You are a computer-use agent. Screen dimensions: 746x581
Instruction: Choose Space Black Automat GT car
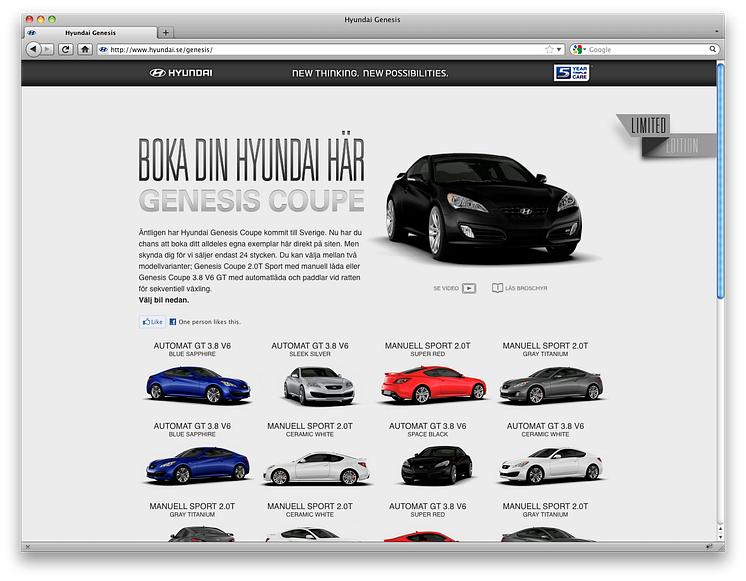[437, 465]
